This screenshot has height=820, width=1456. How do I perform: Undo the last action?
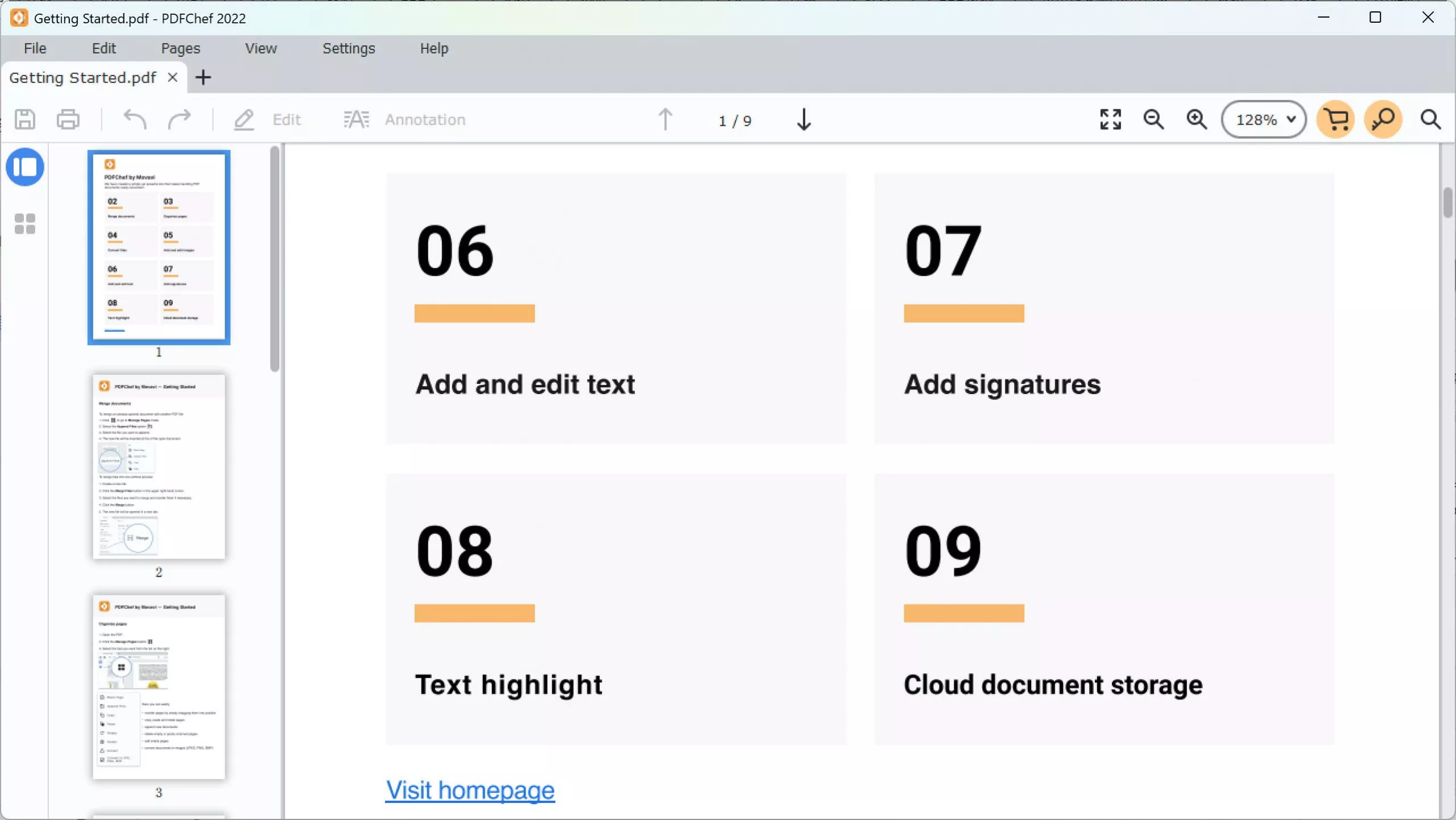pos(135,119)
